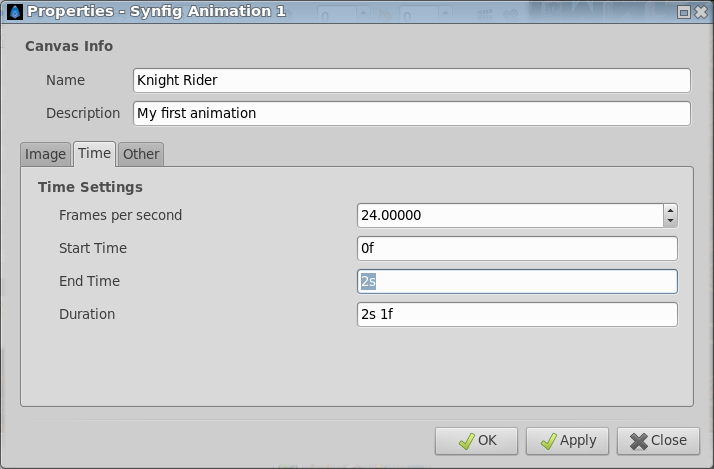This screenshot has width=714, height=469.
Task: Click into the Description text field
Action: 412,113
